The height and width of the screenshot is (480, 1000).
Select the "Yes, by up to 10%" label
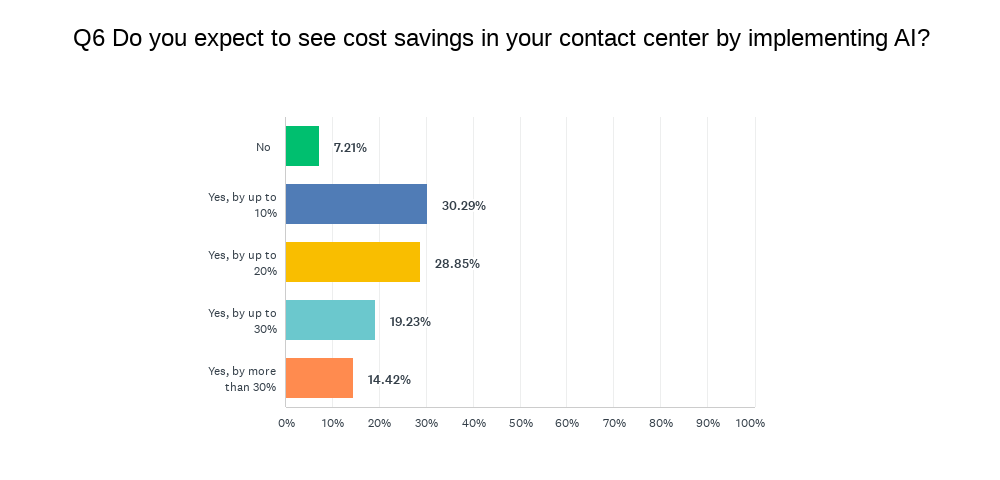(x=242, y=205)
